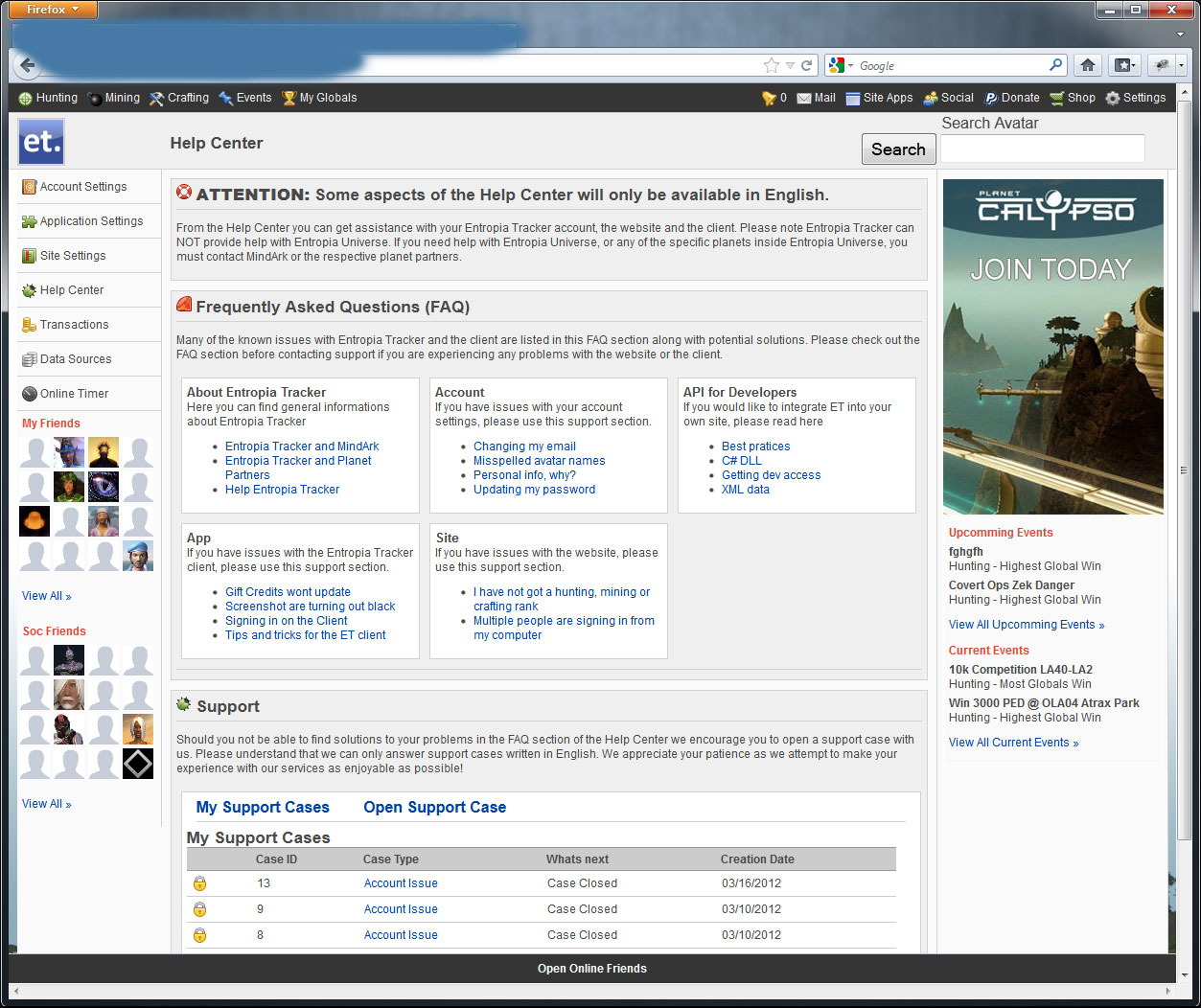Click inside the Search Avatar text field

click(x=1042, y=149)
